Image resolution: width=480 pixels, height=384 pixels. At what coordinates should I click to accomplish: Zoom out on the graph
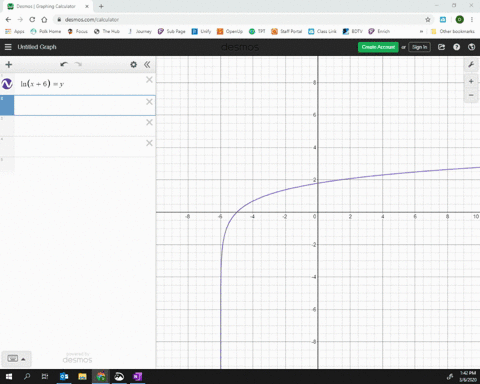pyautogui.click(x=471, y=95)
